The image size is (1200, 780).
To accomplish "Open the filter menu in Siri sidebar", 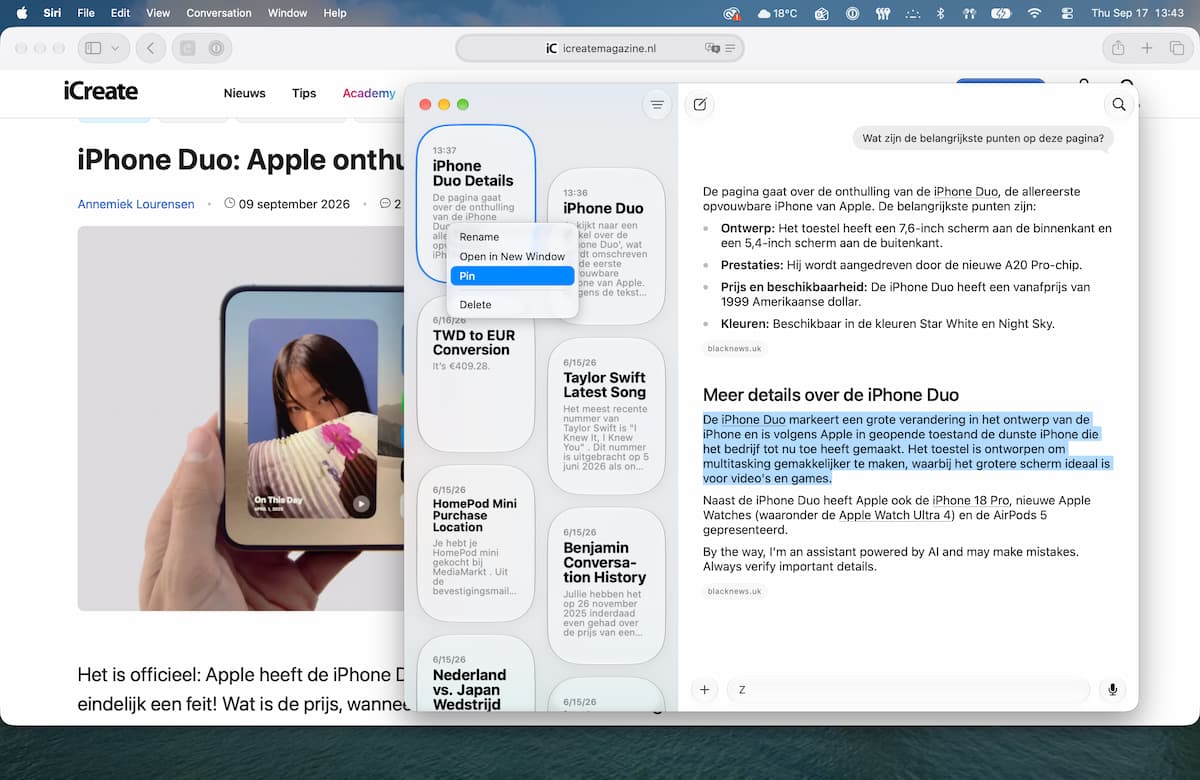I will point(657,104).
